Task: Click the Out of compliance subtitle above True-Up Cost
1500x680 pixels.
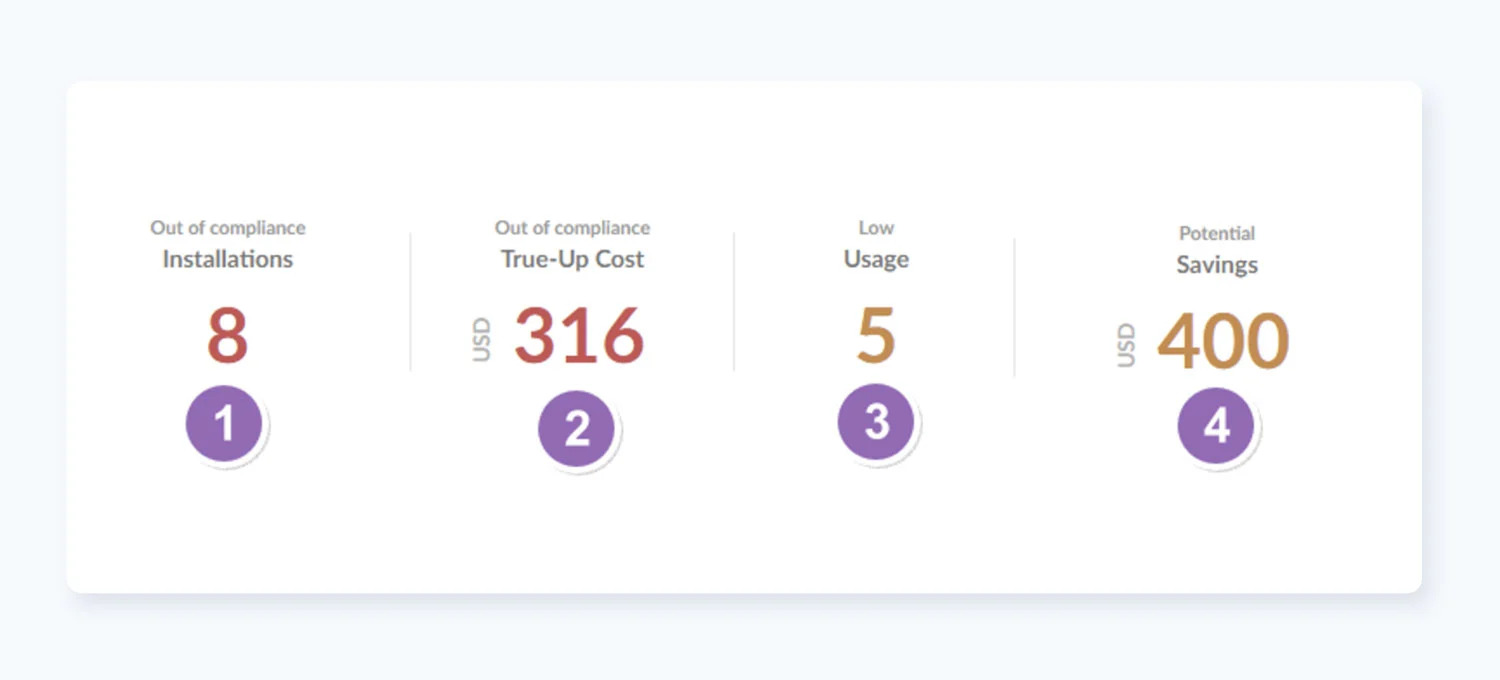Action: [571, 227]
